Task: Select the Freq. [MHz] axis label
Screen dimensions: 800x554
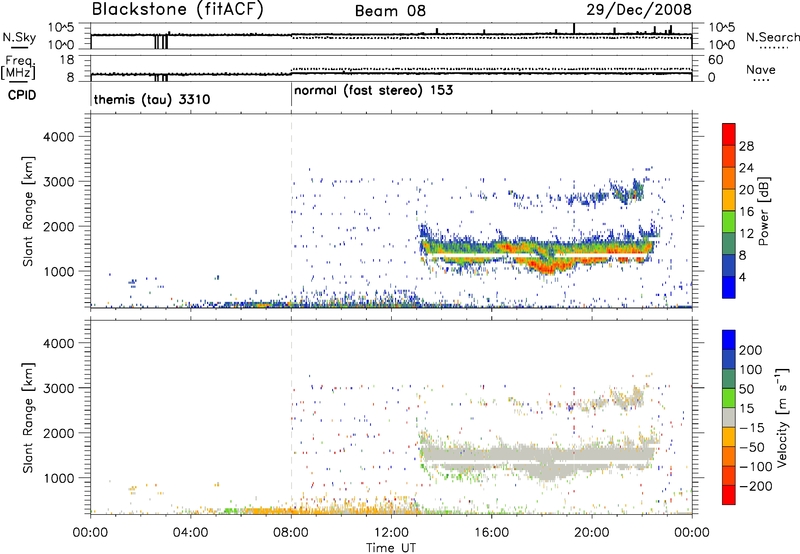Action: click(18, 68)
